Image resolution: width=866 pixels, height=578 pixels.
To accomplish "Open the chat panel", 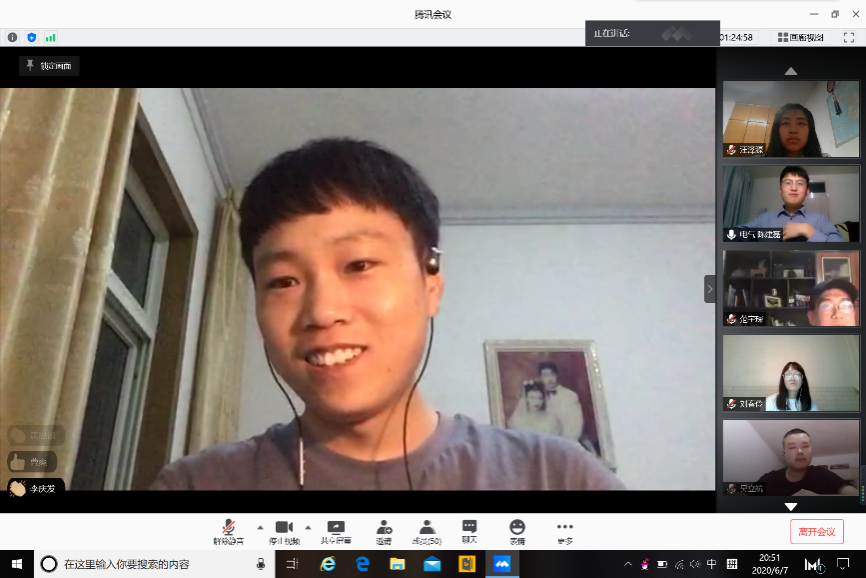I will pos(469,532).
